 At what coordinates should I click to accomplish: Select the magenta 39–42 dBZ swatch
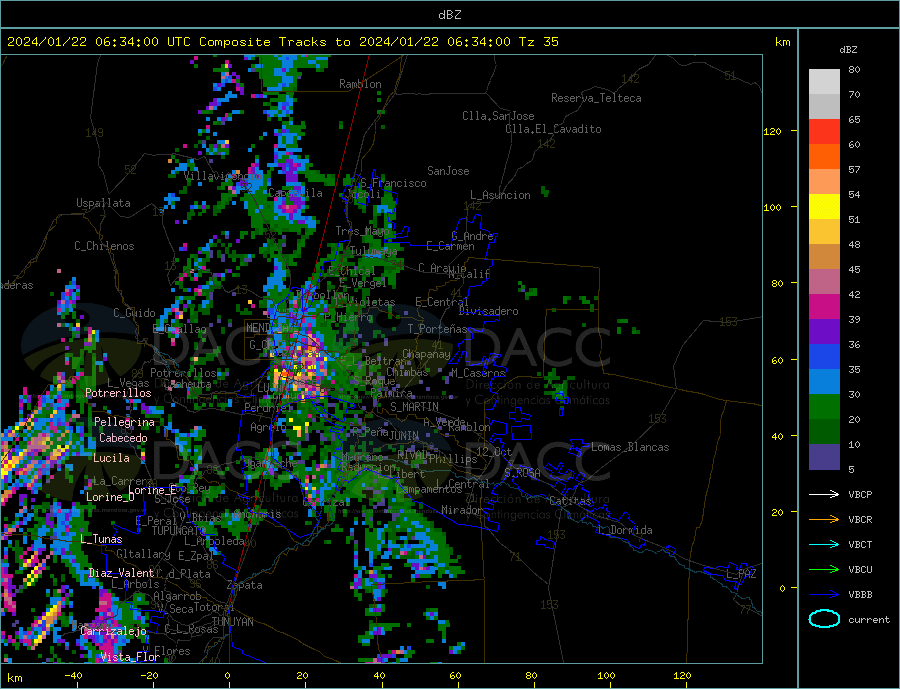point(824,307)
